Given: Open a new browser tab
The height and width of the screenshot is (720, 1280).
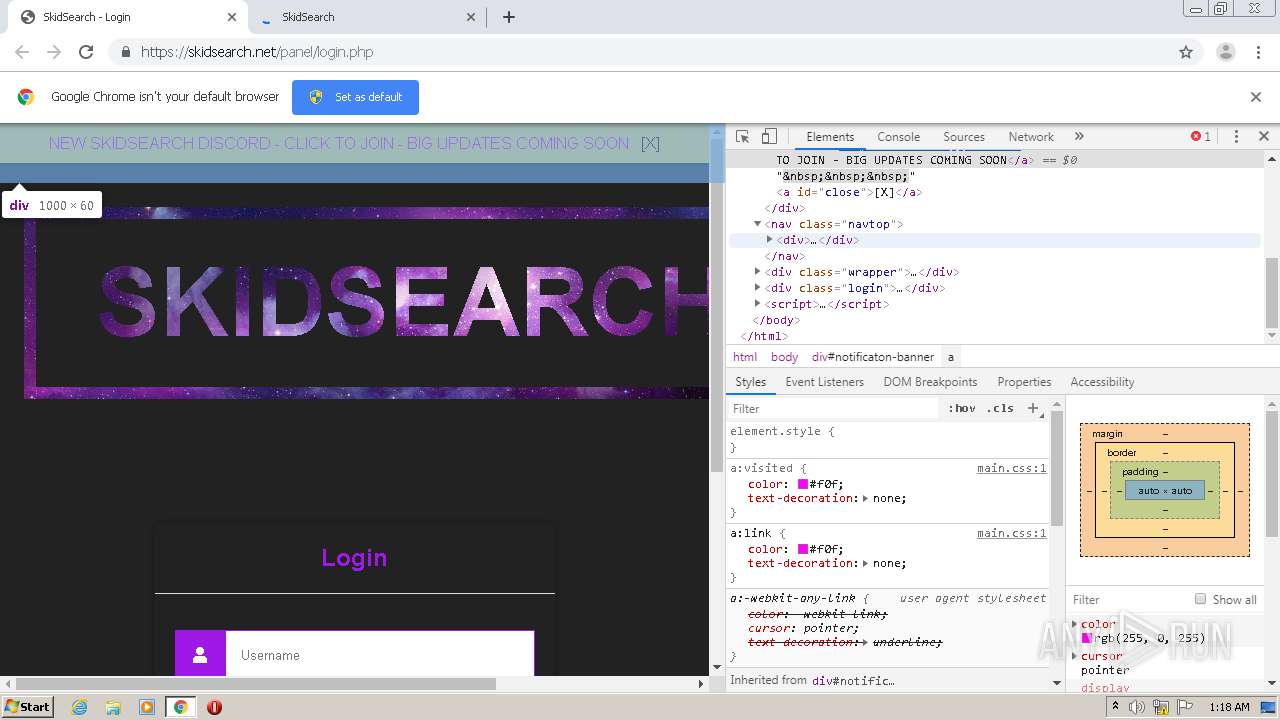Looking at the screenshot, I should pos(508,17).
